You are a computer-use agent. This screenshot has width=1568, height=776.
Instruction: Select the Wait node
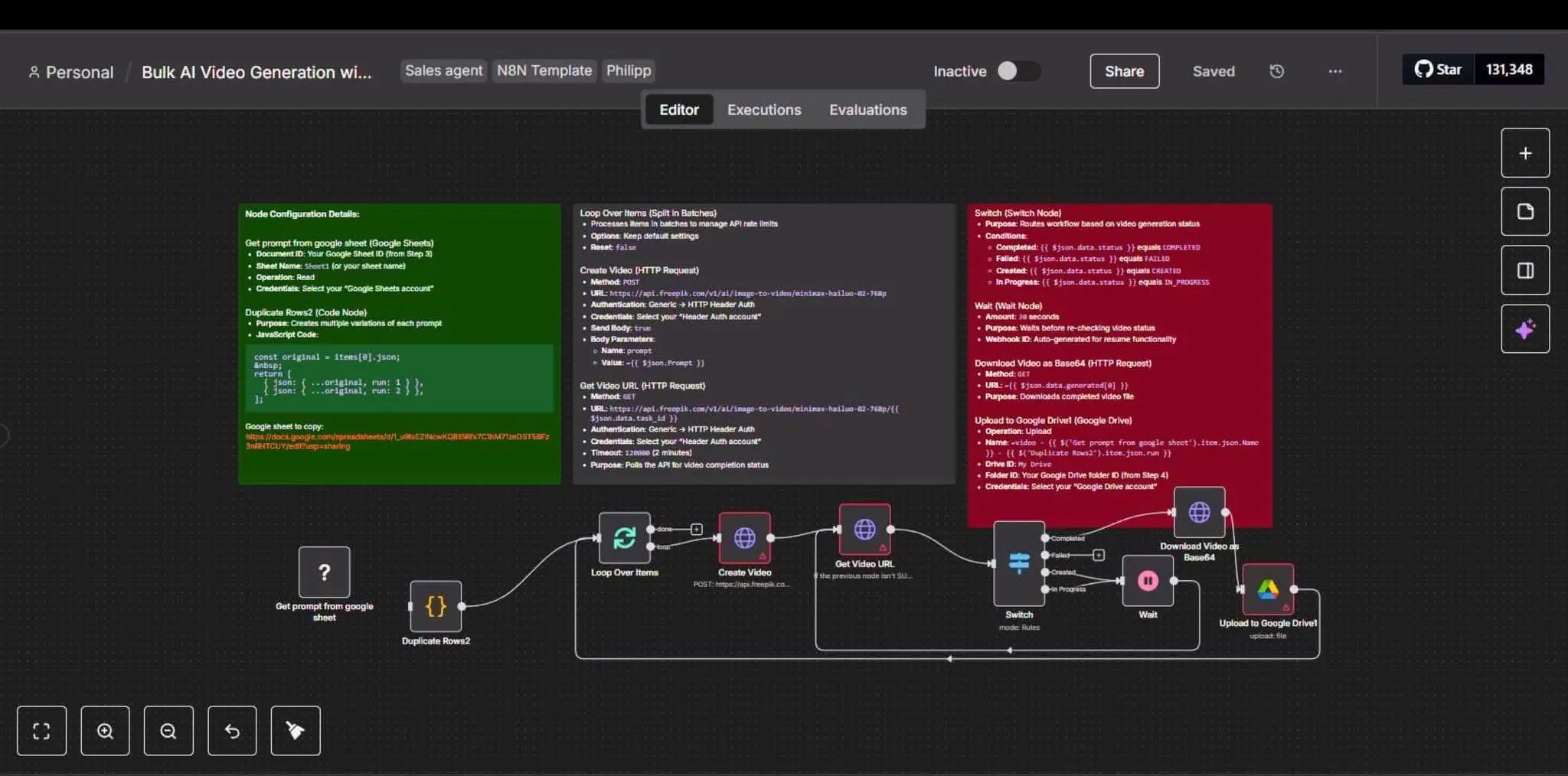coord(1148,581)
